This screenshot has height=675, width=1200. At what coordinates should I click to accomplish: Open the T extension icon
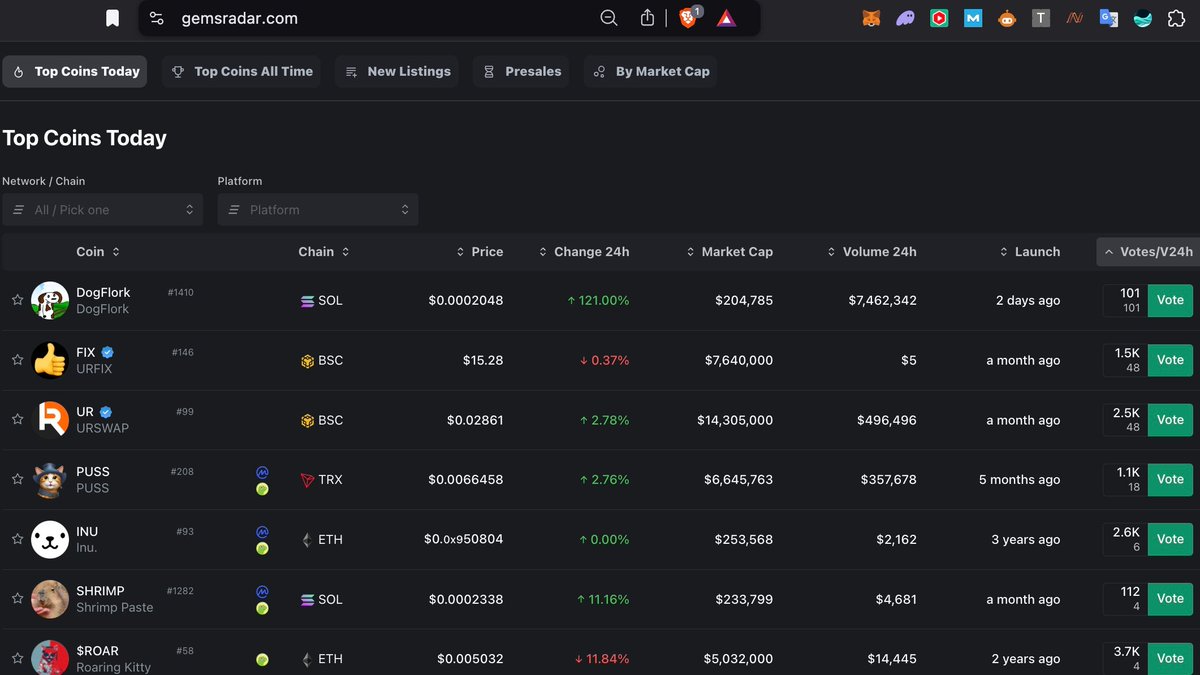click(1041, 18)
